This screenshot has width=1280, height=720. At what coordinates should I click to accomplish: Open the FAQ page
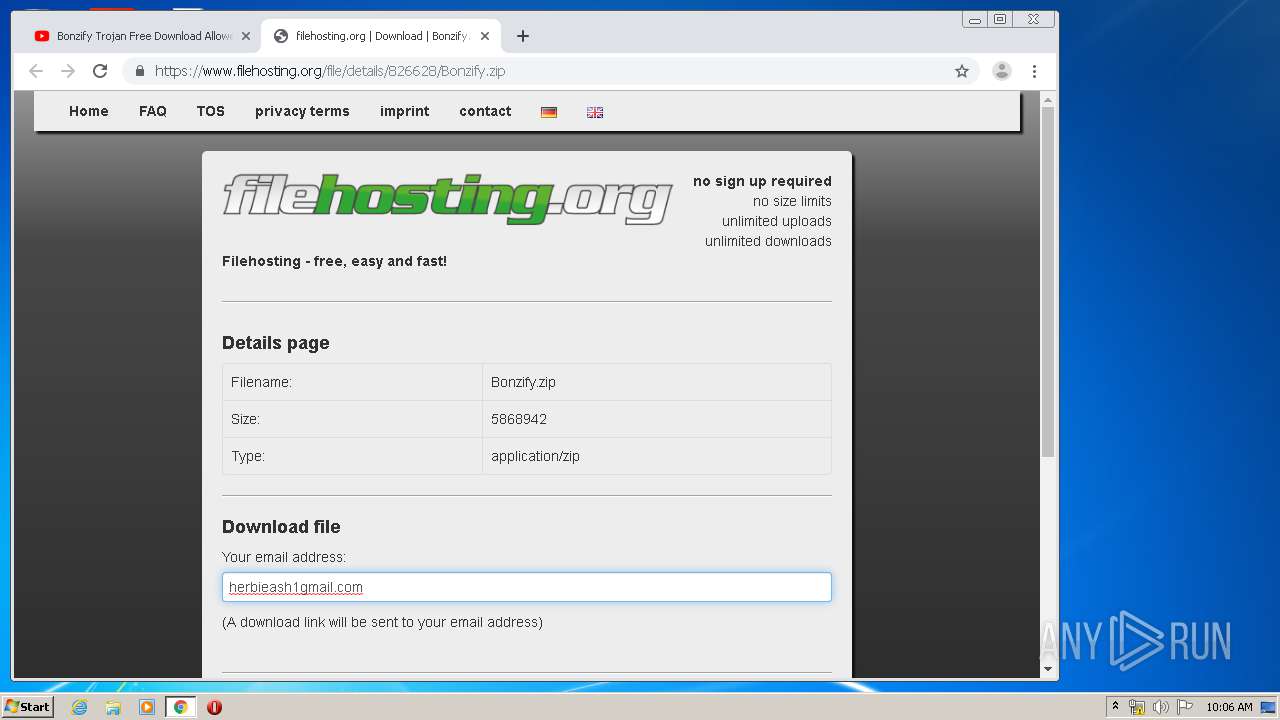[152, 111]
